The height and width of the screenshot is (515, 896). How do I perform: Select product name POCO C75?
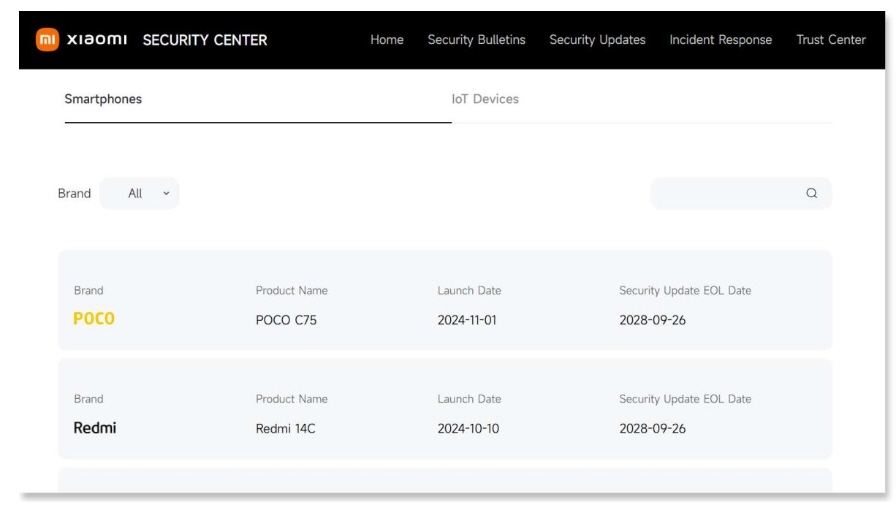(286, 320)
